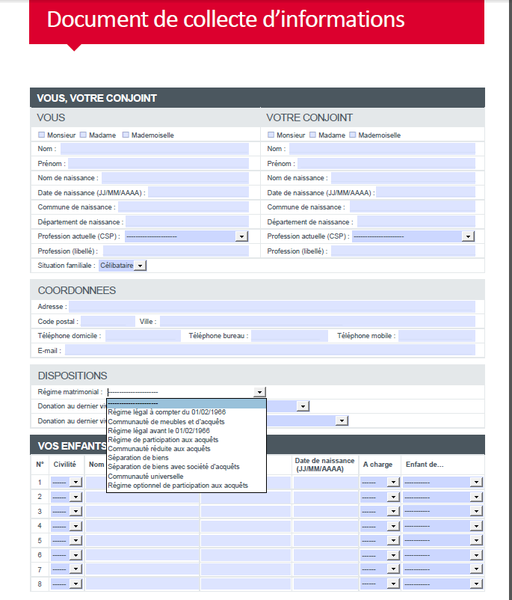Open the Situation familiale dropdown
Image resolution: width=512 pixels, height=600 pixels.
point(140,266)
